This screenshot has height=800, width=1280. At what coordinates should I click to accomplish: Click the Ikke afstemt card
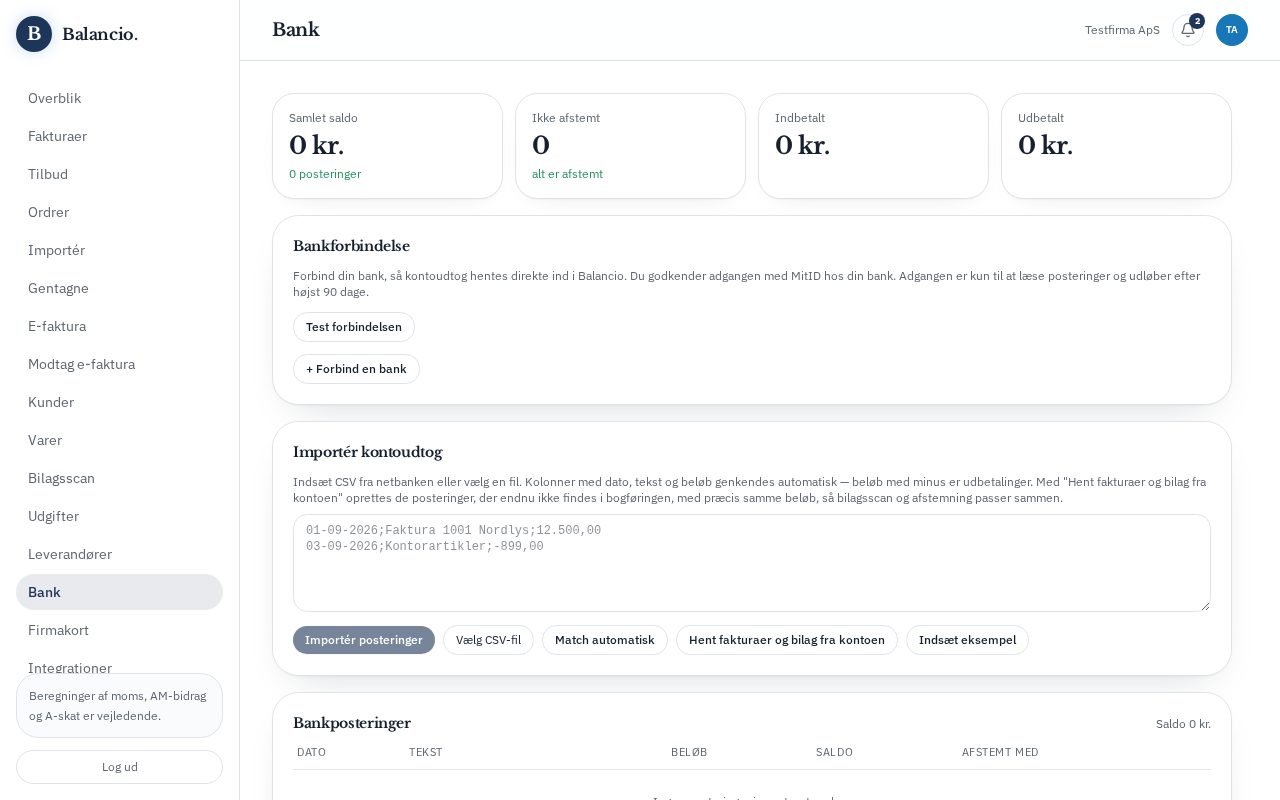pyautogui.click(x=630, y=146)
